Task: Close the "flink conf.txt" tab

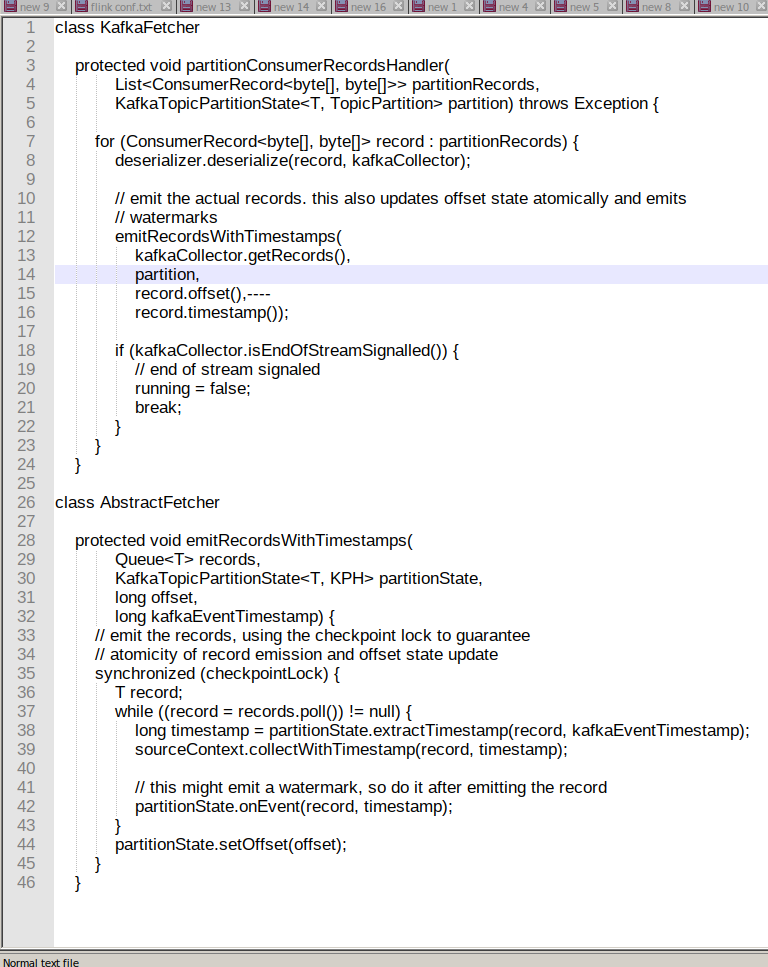Action: (x=168, y=7)
